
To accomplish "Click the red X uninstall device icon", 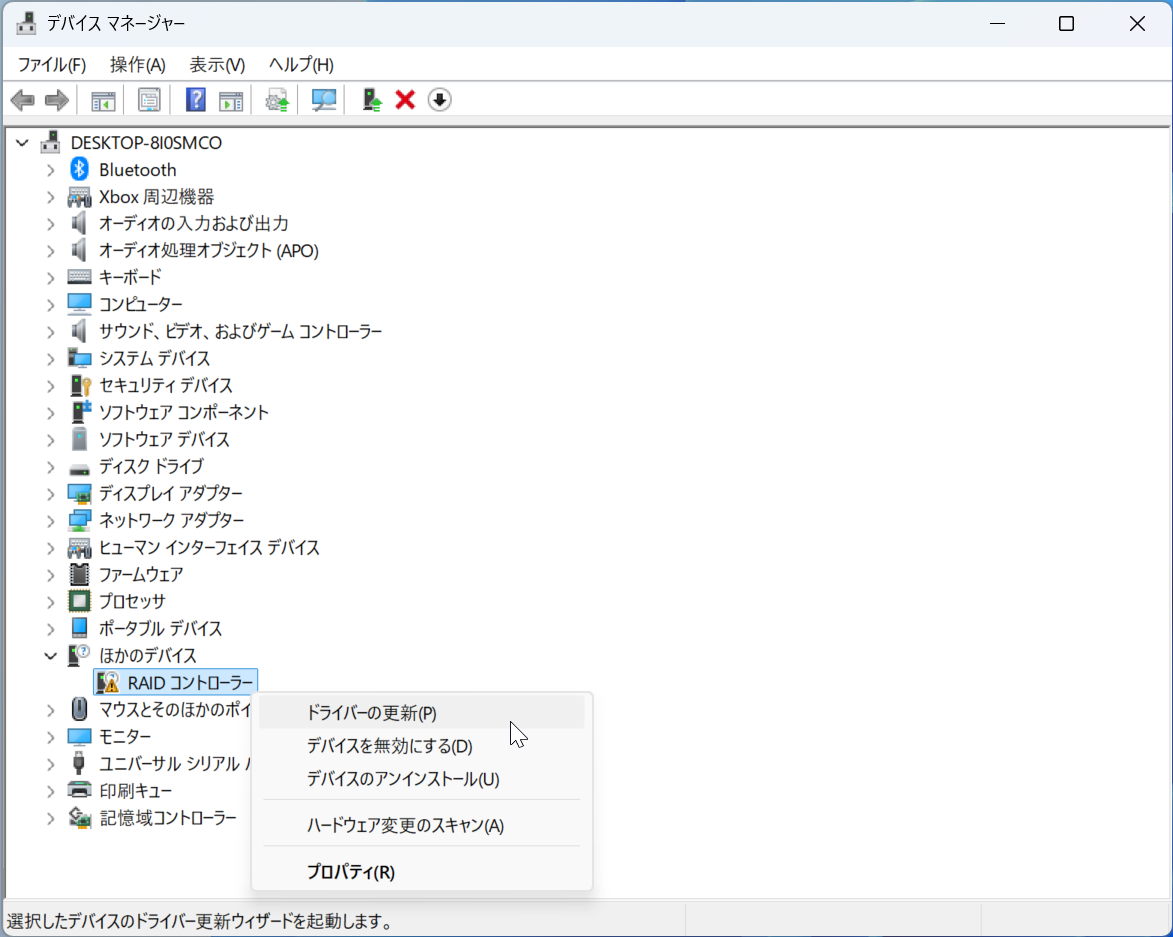I will click(x=405, y=99).
